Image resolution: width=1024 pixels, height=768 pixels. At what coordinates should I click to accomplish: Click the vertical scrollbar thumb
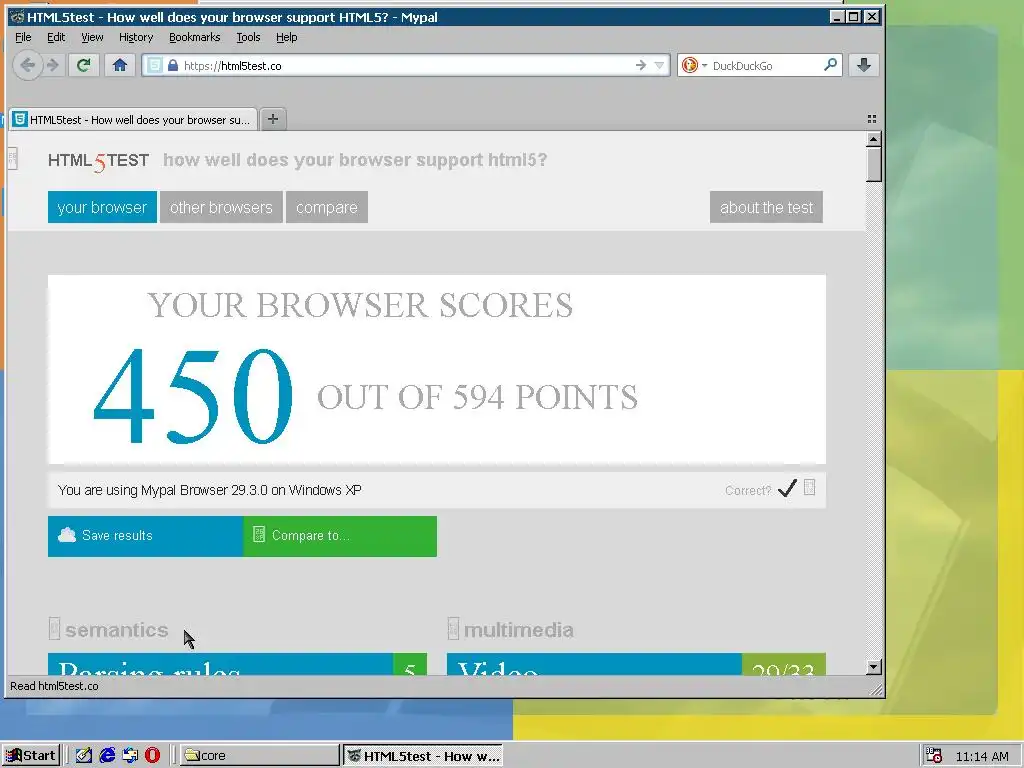click(874, 165)
